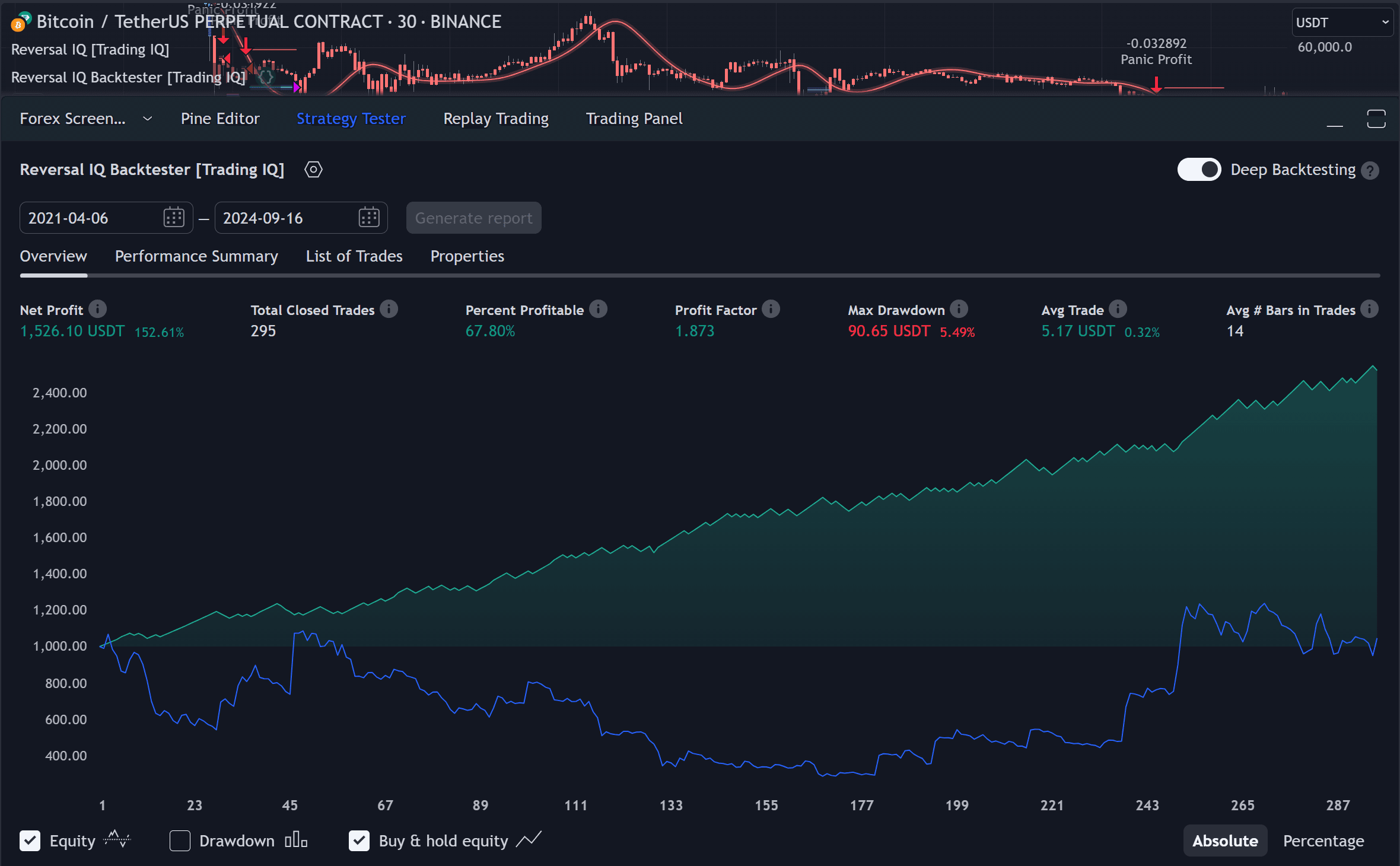Click Reversal IQ [Trading IQ] indicator legend
The height and width of the screenshot is (866, 1400).
point(90,49)
